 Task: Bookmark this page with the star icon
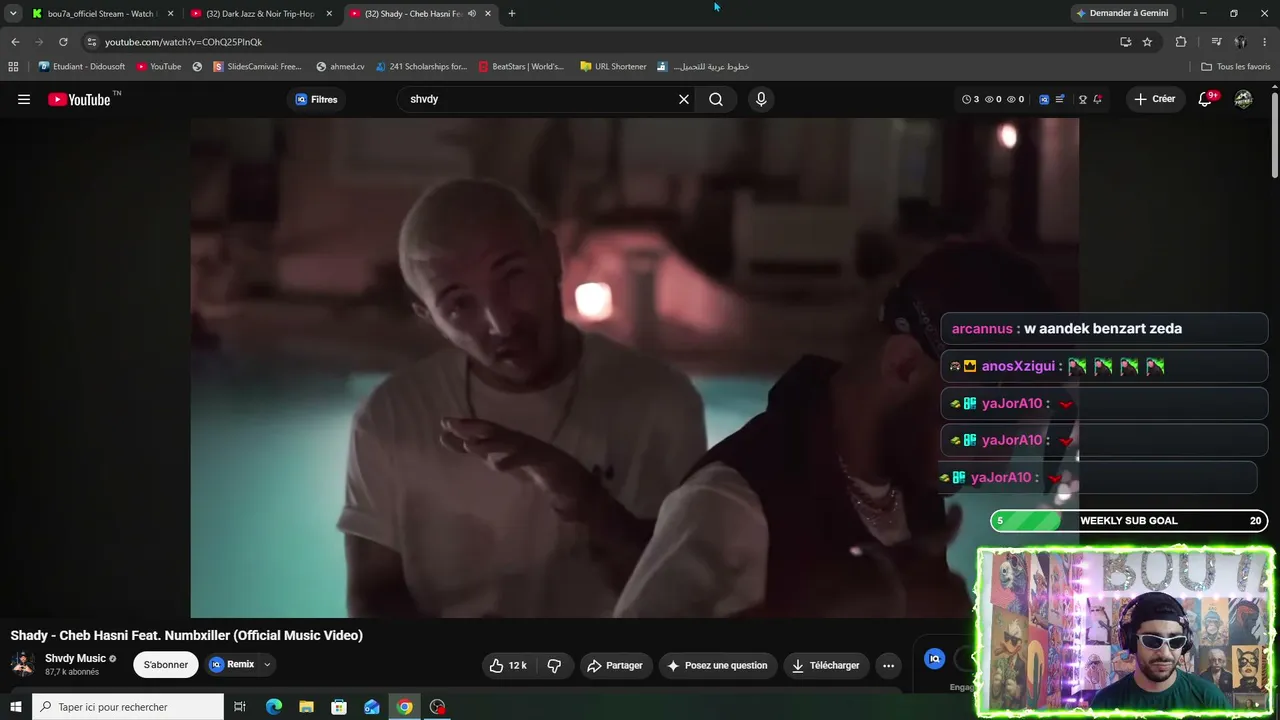[x=1147, y=42]
